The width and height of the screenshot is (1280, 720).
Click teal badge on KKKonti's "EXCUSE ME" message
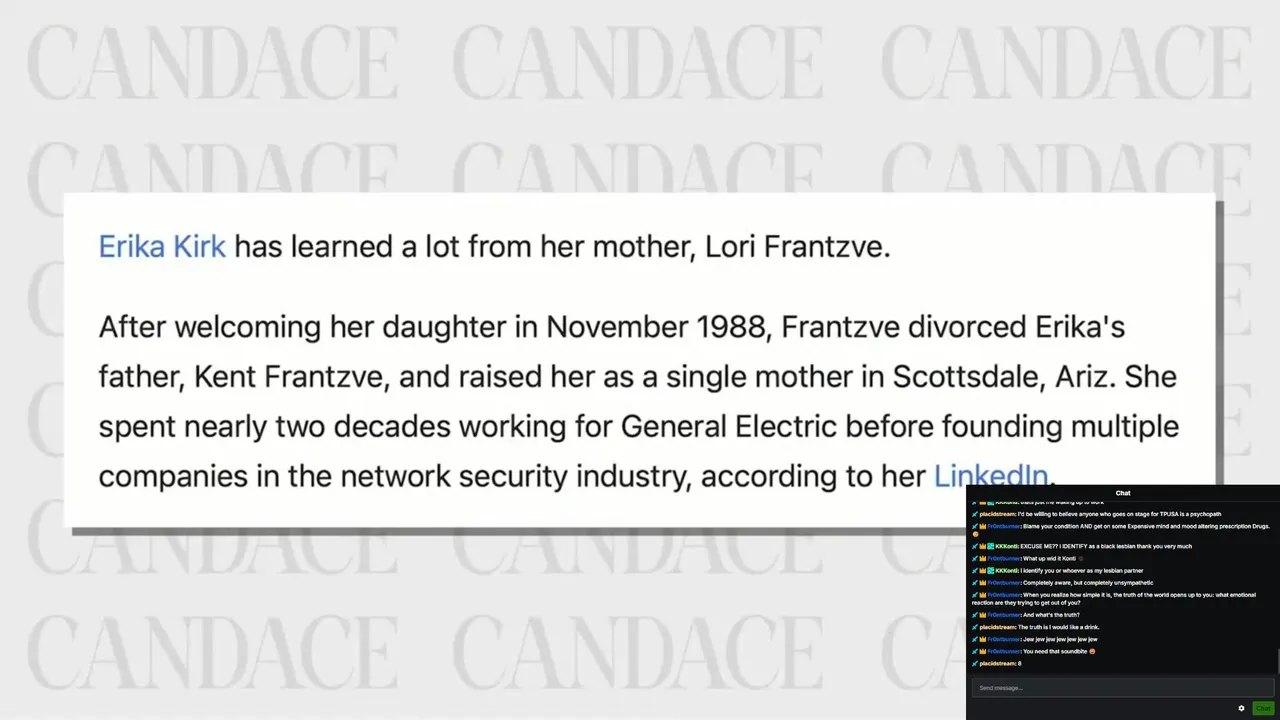click(x=990, y=547)
